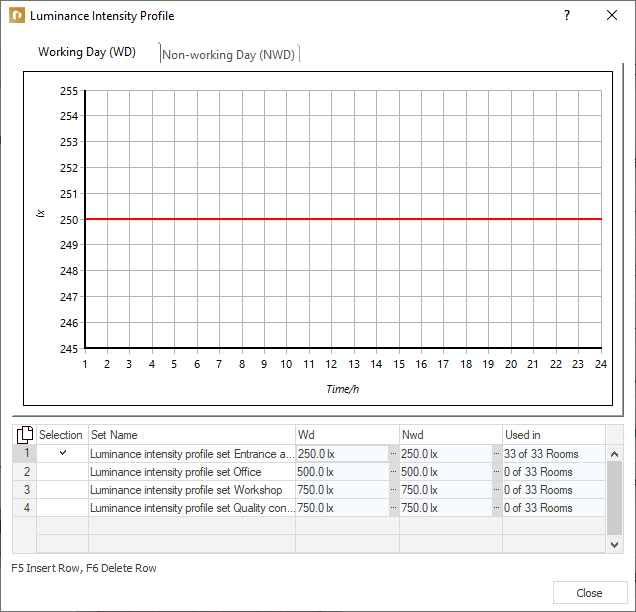Click Workshop row 750.0 lx Wd cell

(x=343, y=490)
